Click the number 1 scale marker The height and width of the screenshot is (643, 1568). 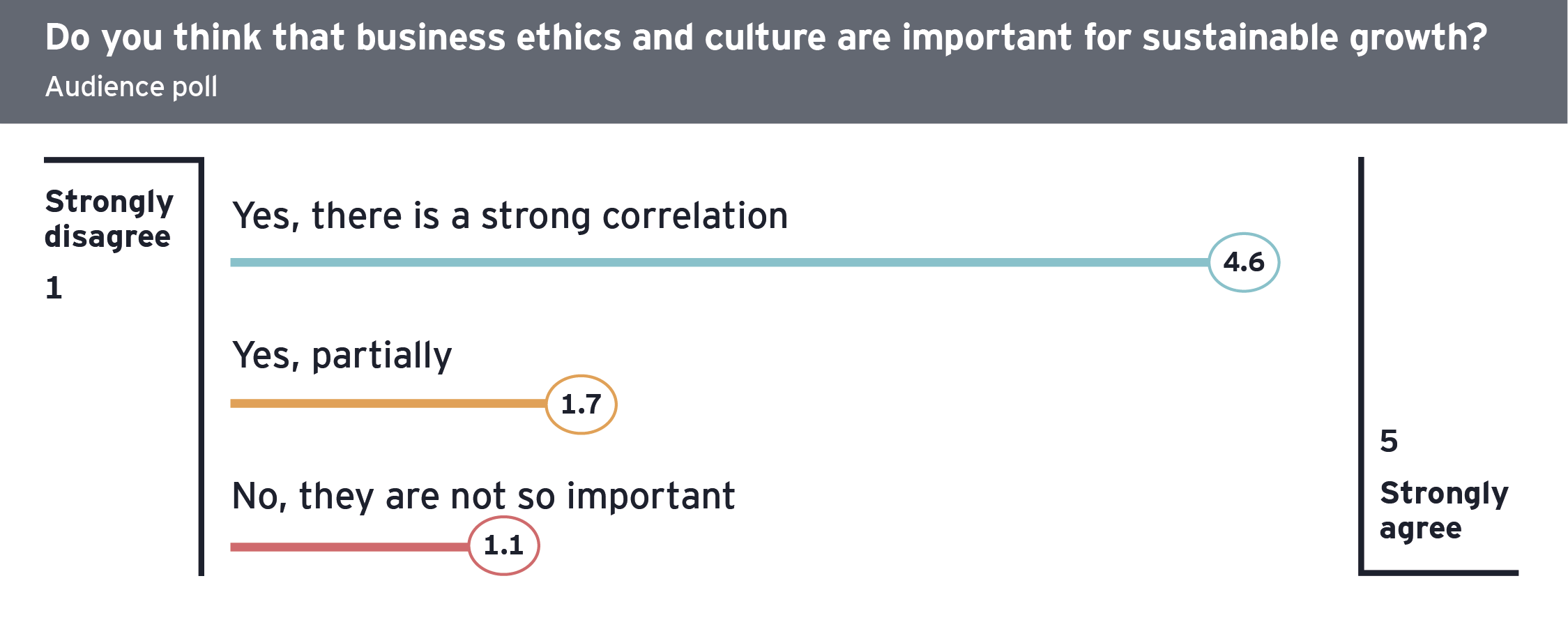point(54,288)
